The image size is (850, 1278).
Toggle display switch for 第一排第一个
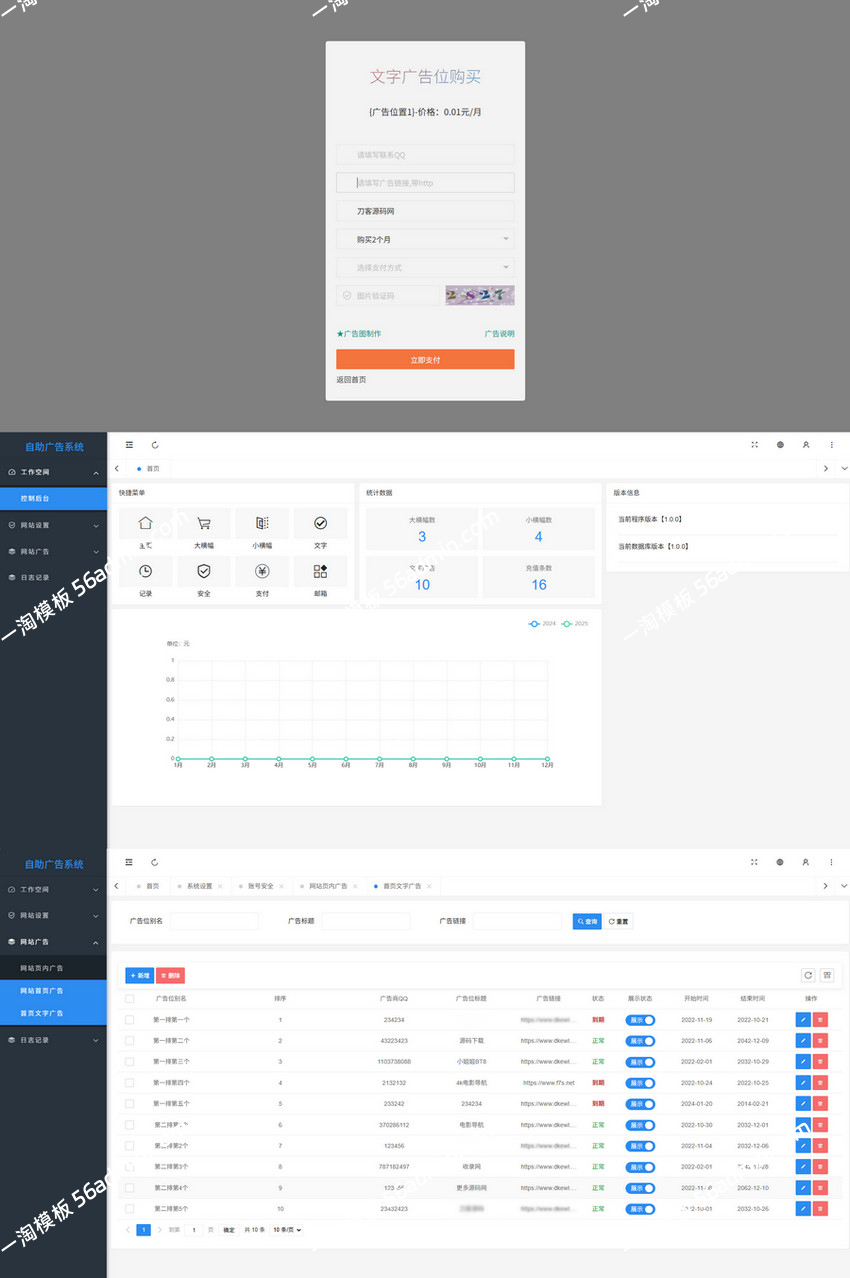coord(640,1020)
